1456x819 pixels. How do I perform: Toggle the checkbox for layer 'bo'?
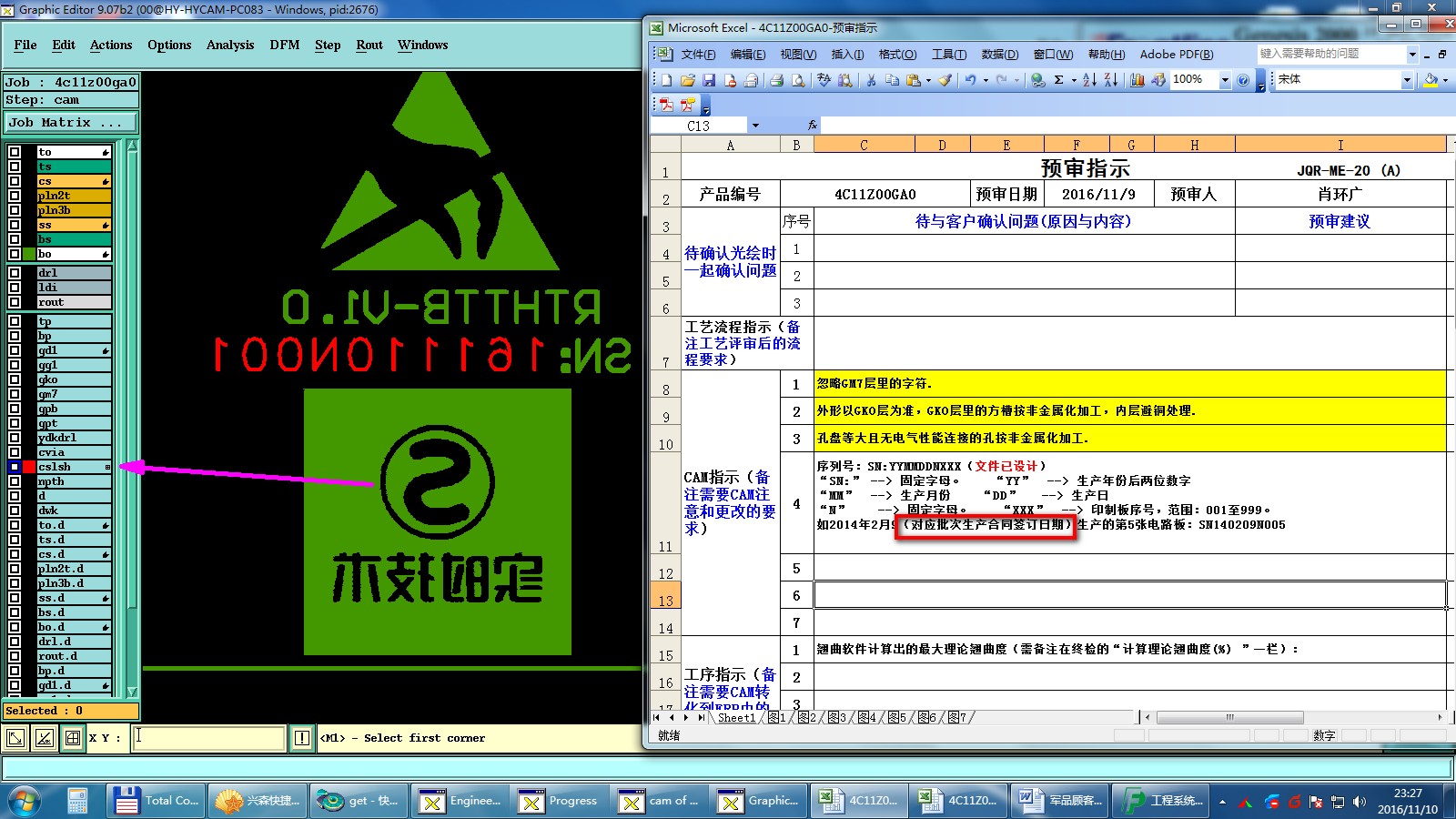(15, 254)
